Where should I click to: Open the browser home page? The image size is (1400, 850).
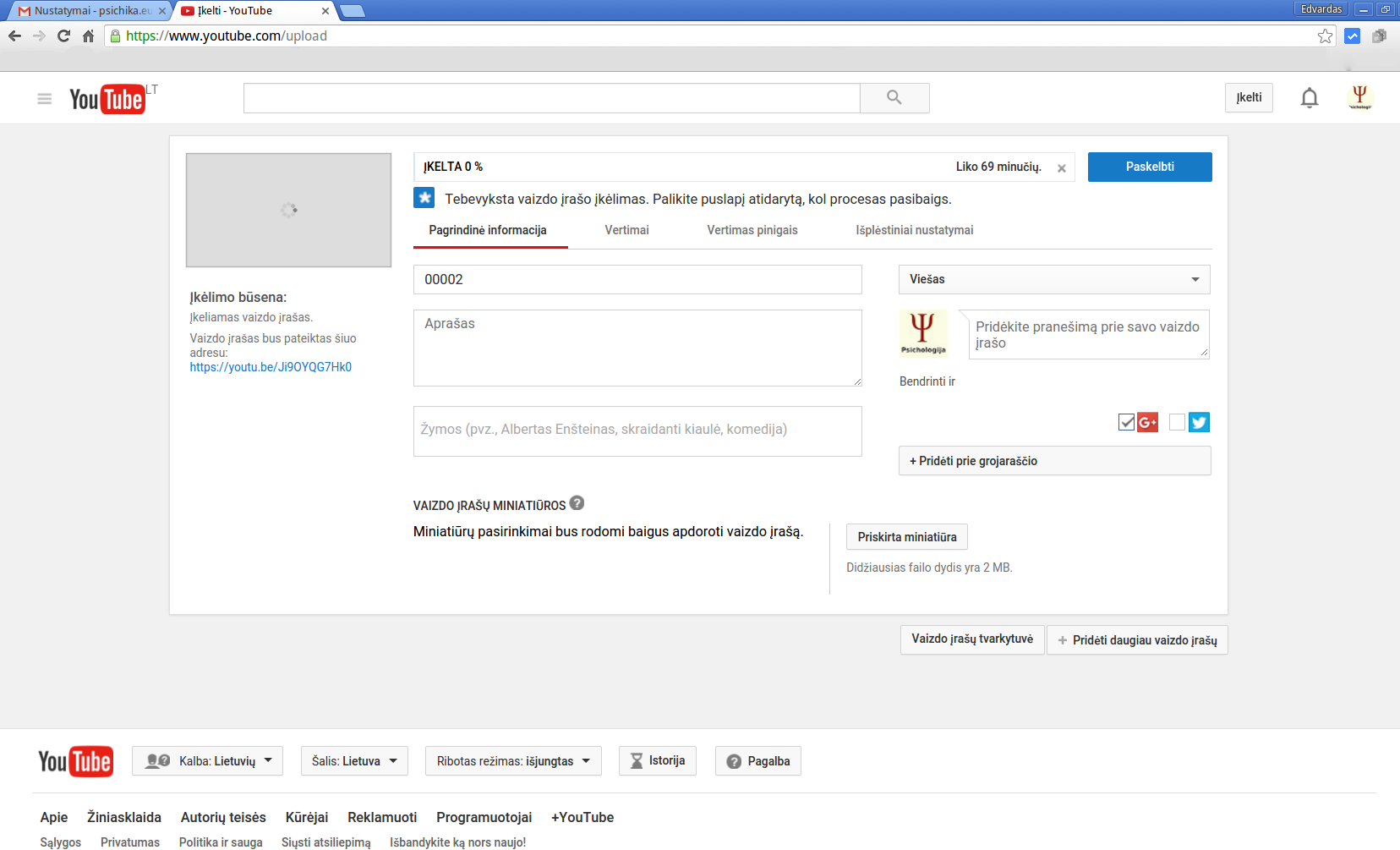[88, 36]
